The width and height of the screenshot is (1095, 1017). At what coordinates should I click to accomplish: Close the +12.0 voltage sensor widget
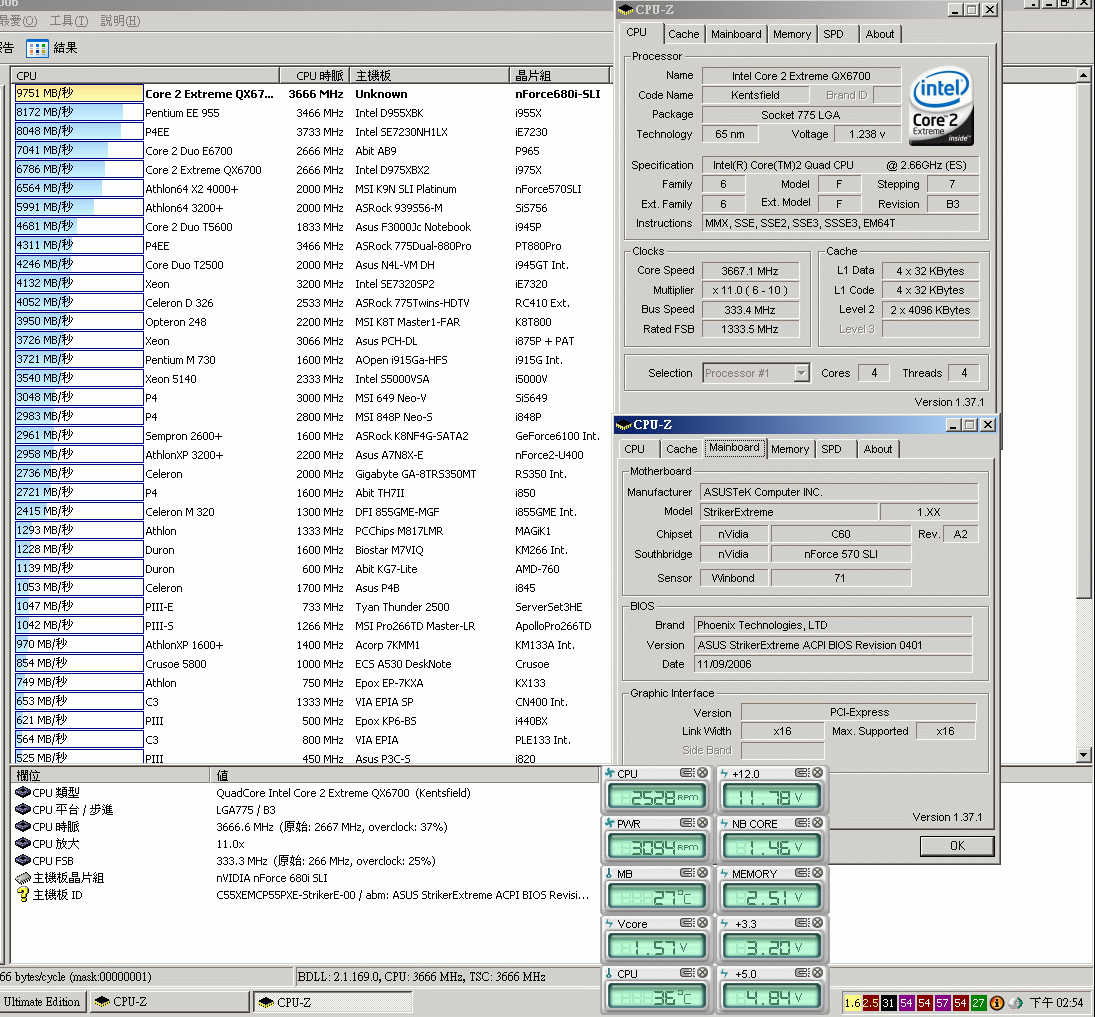click(x=818, y=773)
